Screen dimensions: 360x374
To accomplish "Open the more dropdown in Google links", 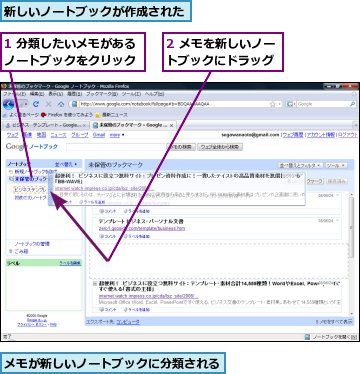I will pyautogui.click(x=117, y=135).
